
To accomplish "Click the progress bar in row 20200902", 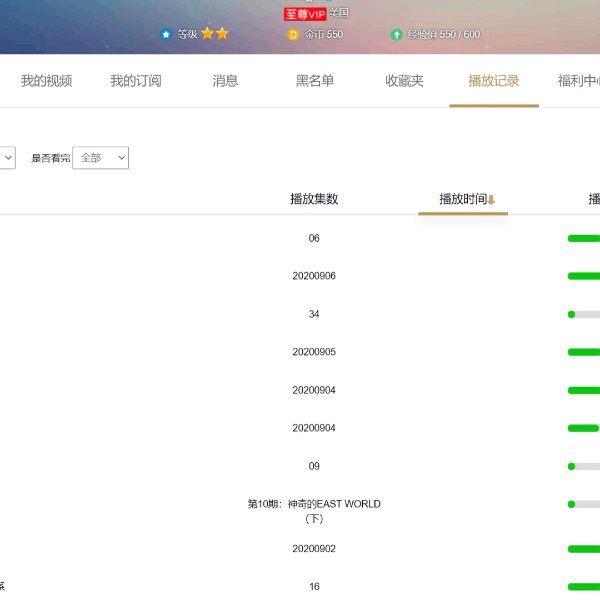I will [584, 549].
